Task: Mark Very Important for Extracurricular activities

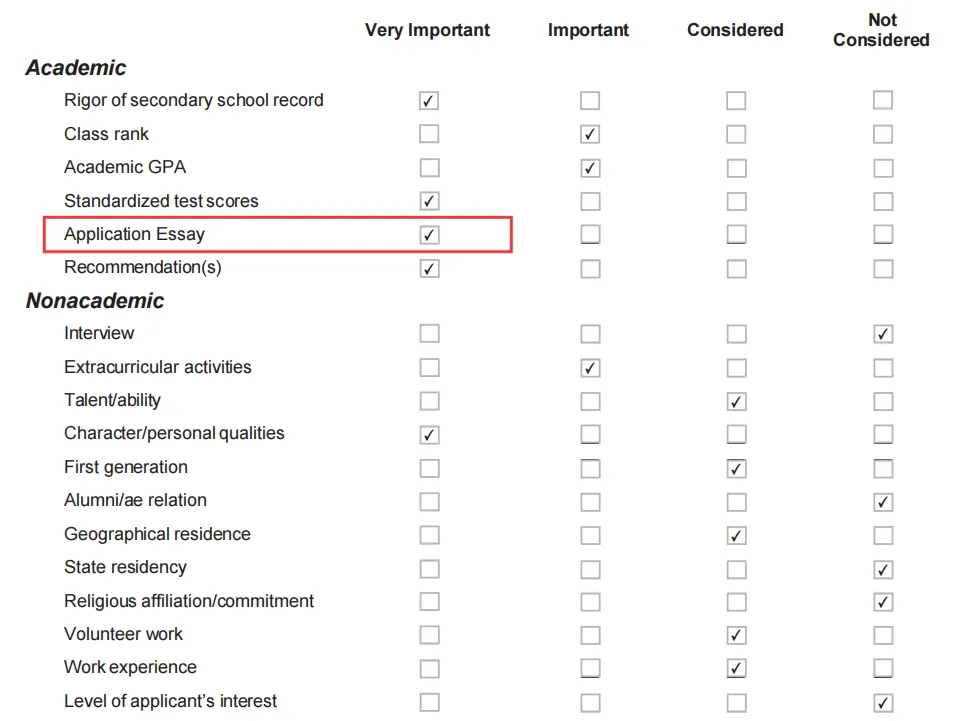Action: tap(429, 367)
